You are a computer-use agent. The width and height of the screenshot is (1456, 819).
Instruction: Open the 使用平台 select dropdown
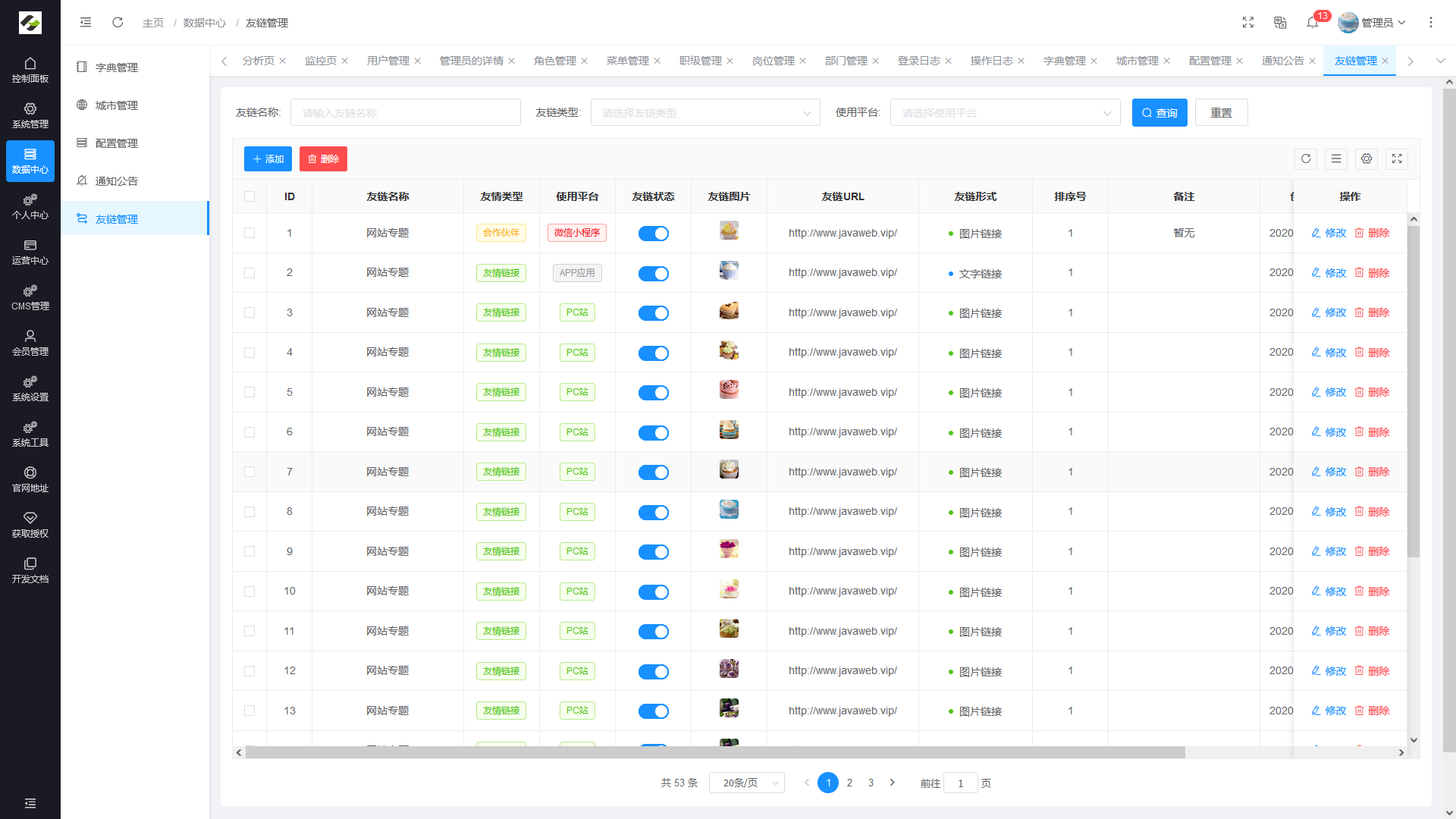click(x=1005, y=113)
